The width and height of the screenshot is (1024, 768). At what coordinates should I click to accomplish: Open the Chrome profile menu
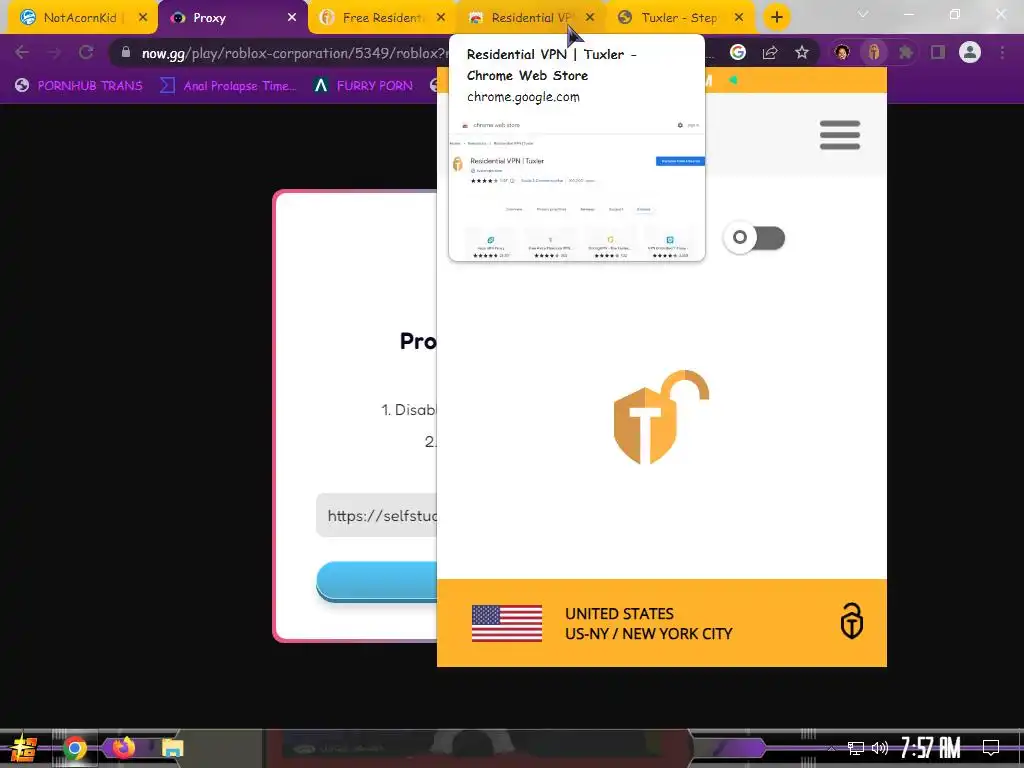tap(970, 52)
